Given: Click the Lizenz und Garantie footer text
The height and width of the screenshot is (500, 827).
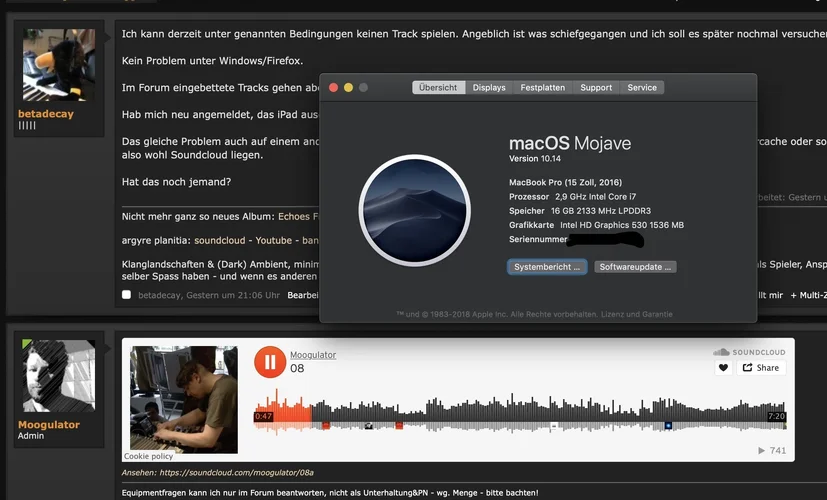Looking at the screenshot, I should pyautogui.click(x=637, y=314).
